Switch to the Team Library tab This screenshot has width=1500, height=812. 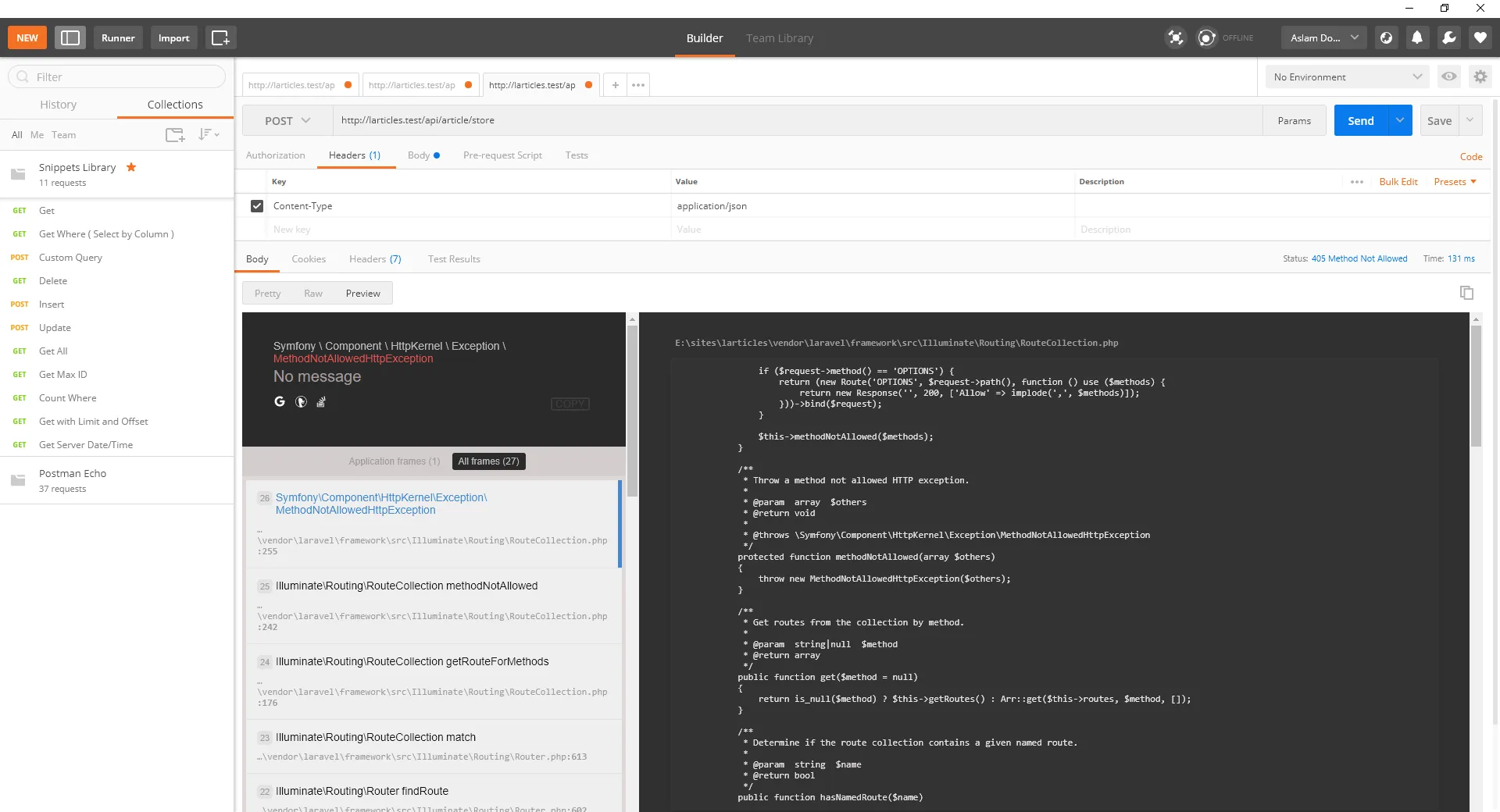tap(780, 38)
